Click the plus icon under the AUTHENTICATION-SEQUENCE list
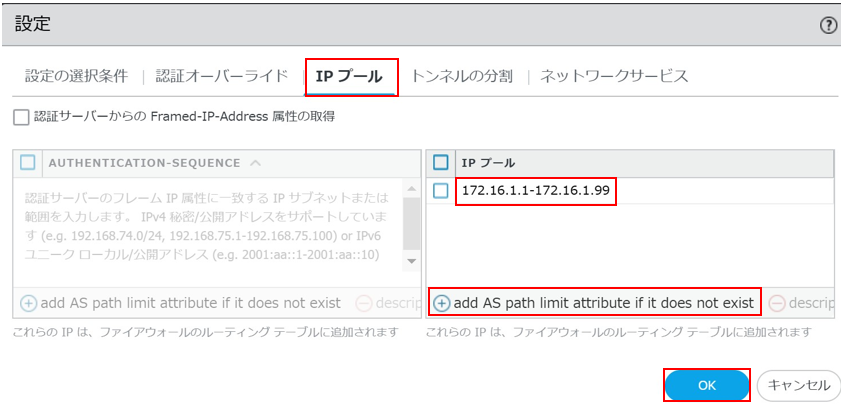Viewport: 841px width, 414px height. (x=28, y=303)
